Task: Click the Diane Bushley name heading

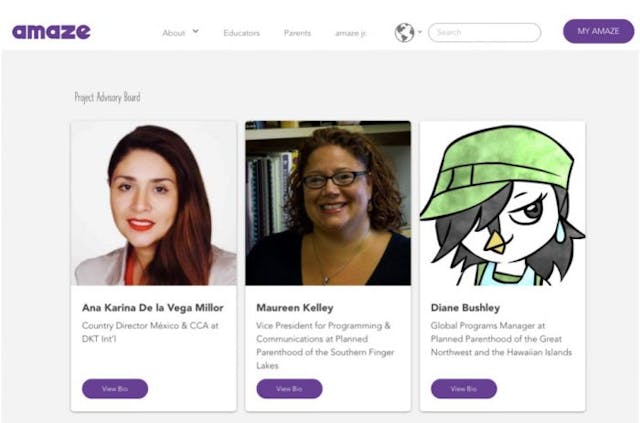Action: coord(467,307)
